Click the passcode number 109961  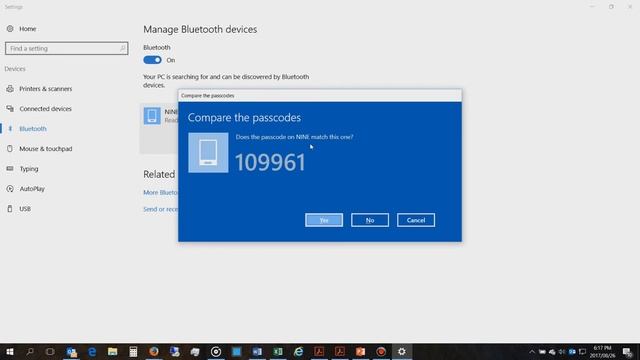(x=270, y=162)
